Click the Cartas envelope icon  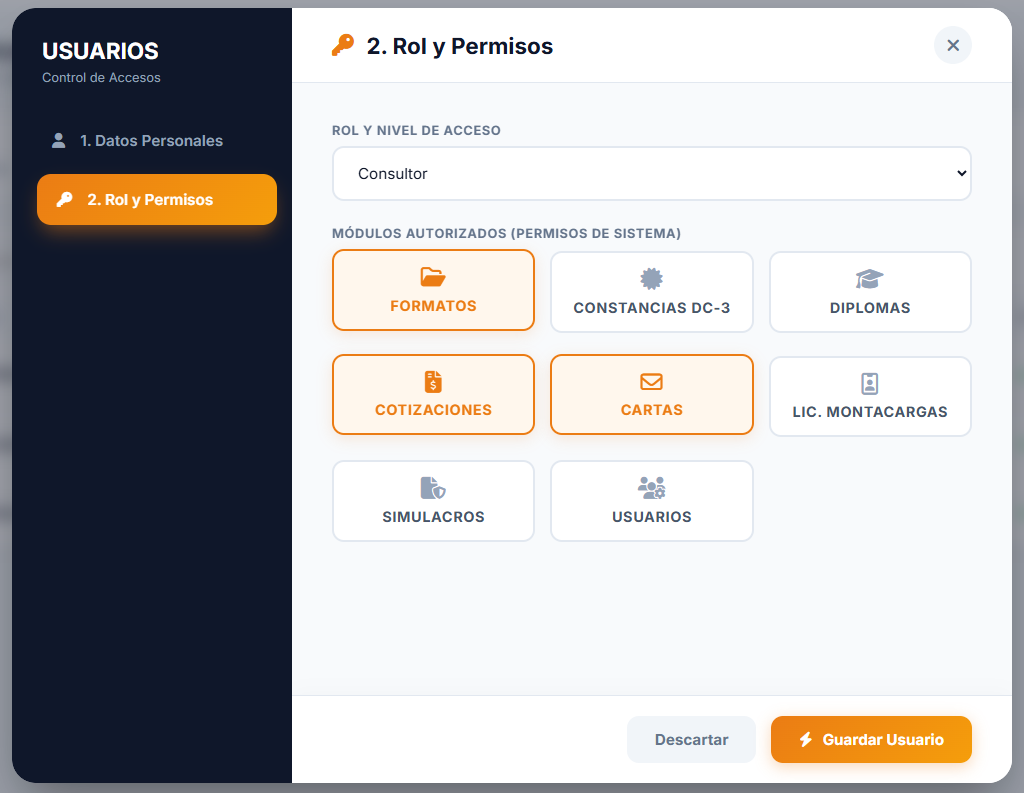(651, 381)
